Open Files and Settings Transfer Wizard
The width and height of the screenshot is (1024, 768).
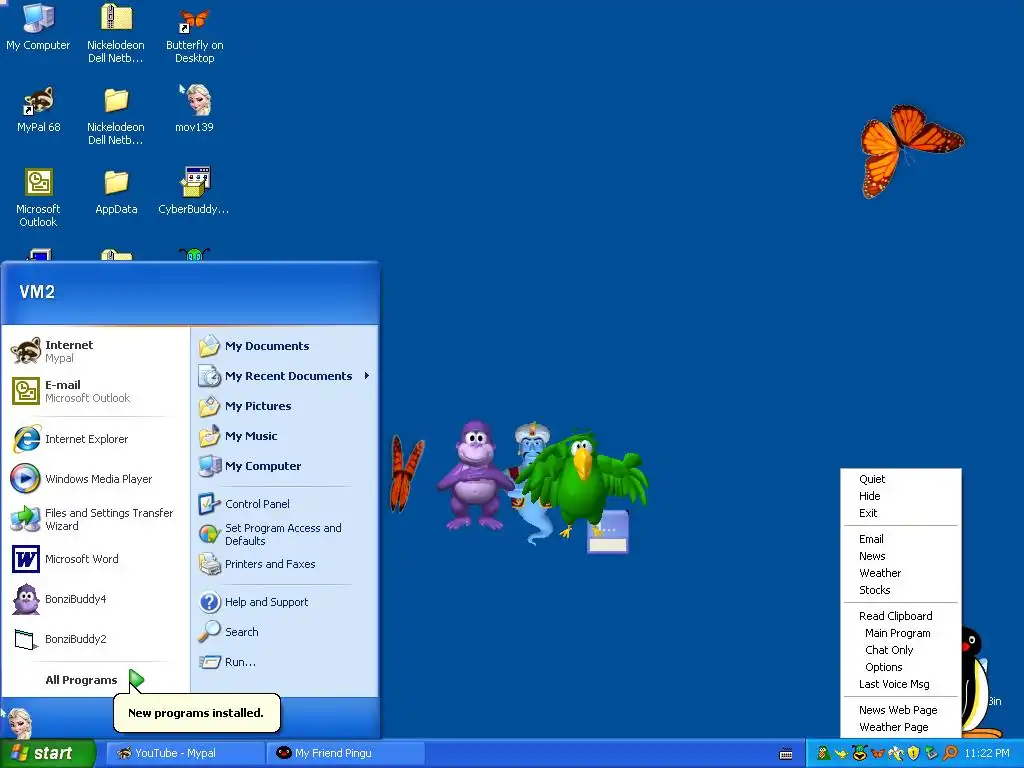tap(95, 519)
